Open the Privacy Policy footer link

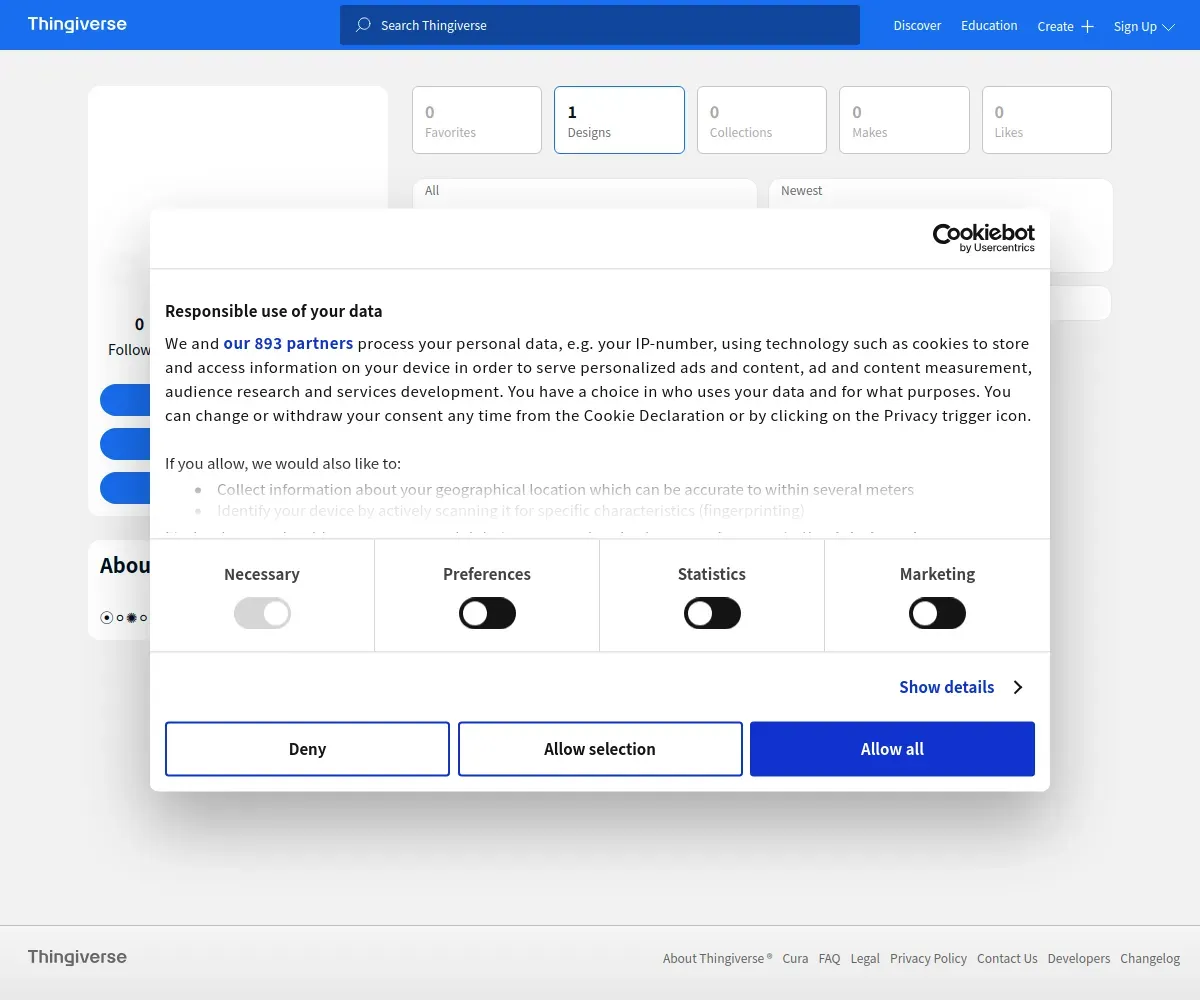(x=928, y=958)
